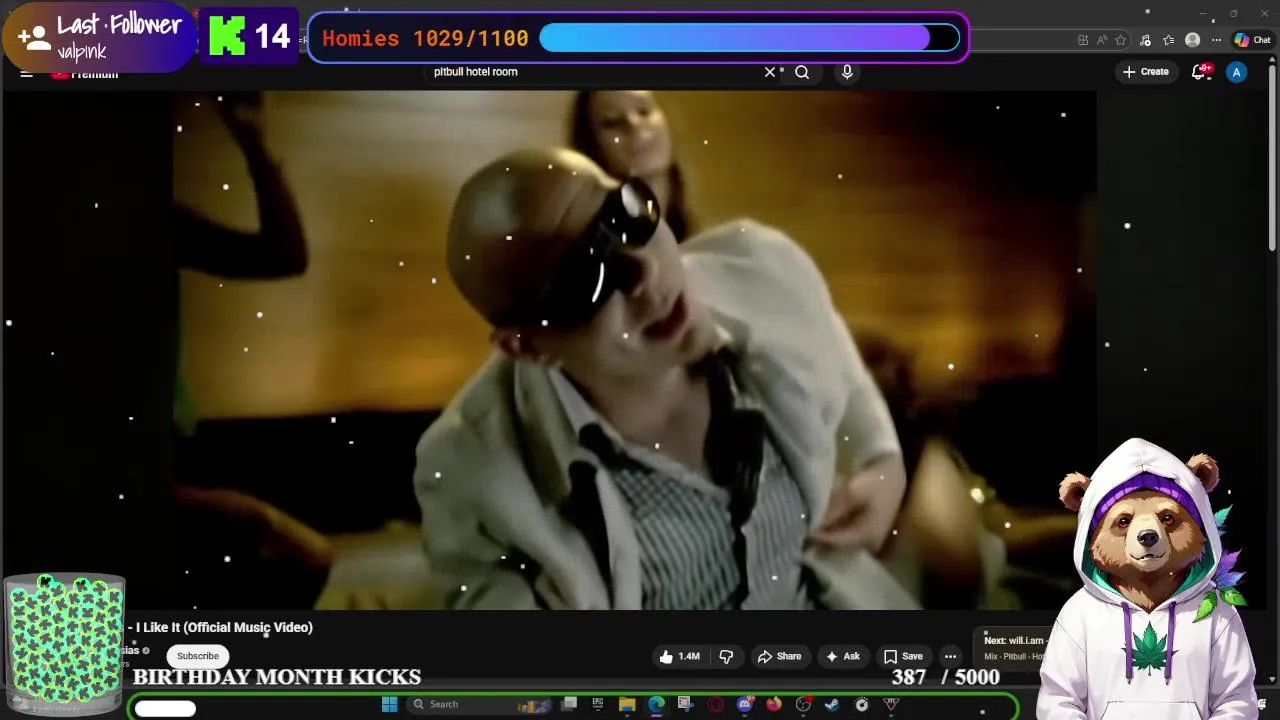The image size is (1280, 720).
Task: Open the 'Next: will.i.am' mix entry
Action: coord(1013,648)
